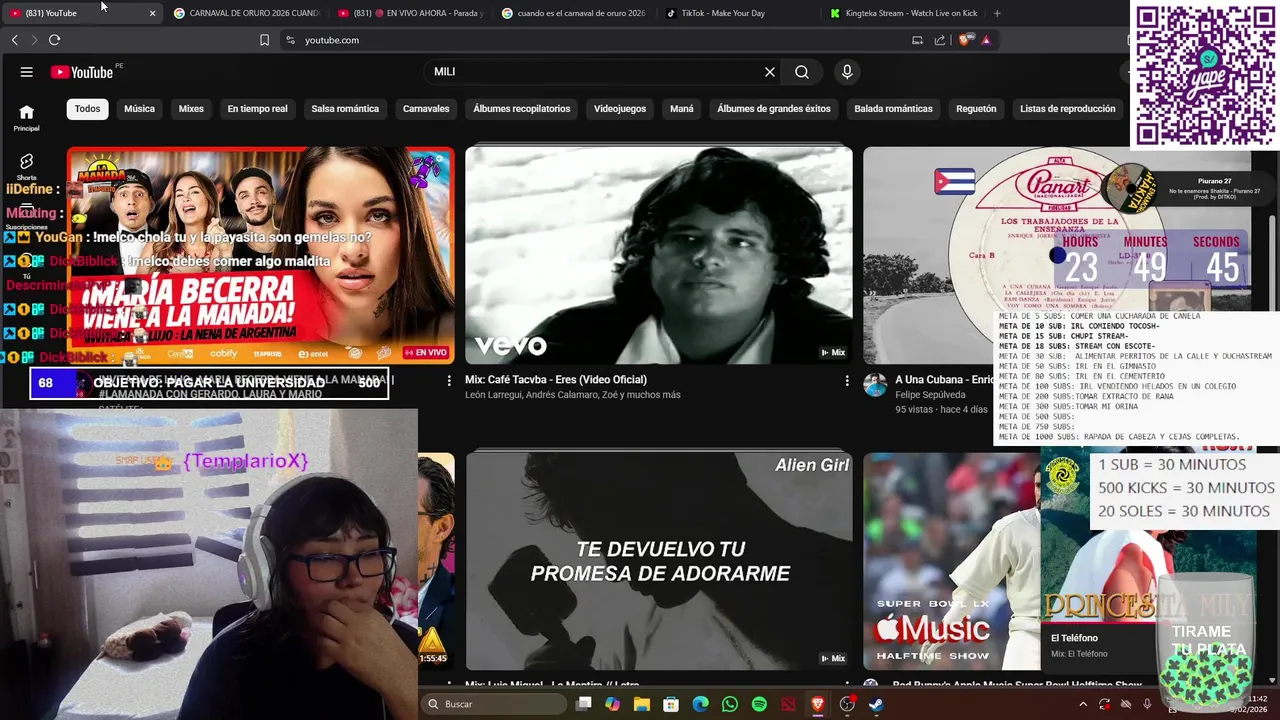Open more options for La Manada video
1280x720 pixels.
pos(449,380)
